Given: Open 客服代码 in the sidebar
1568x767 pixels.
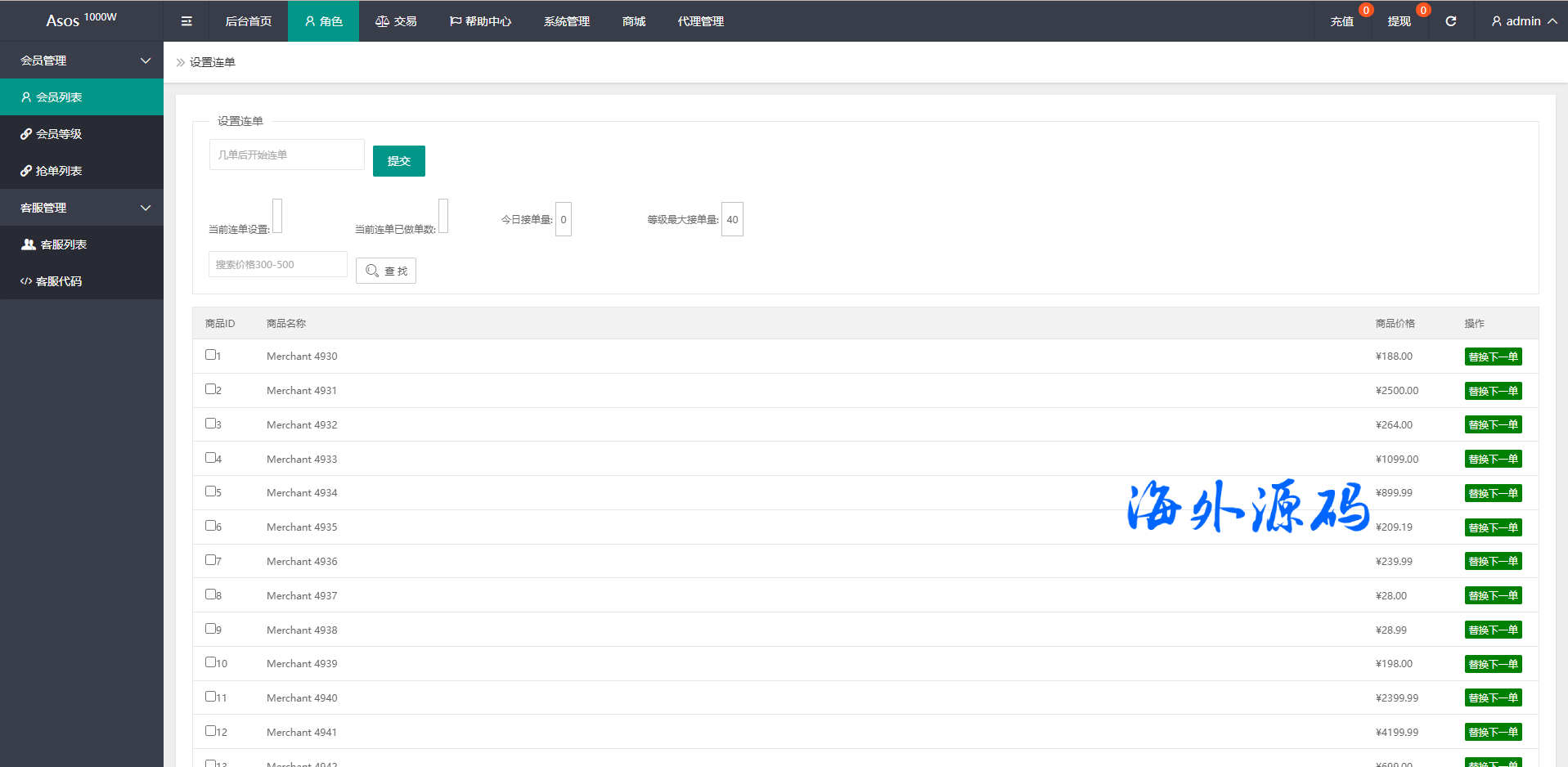Looking at the screenshot, I should click(59, 281).
